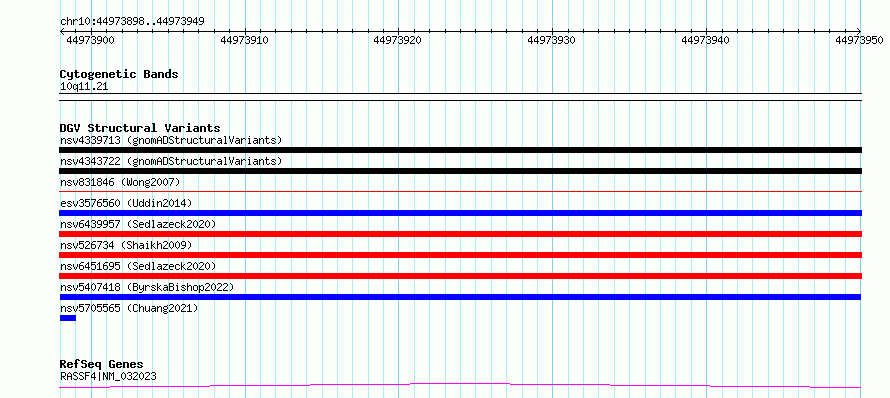This screenshot has width=890, height=398.
Task: Click the 10q11.21 cytogenetic band label
Action: pyautogui.click(x=84, y=87)
